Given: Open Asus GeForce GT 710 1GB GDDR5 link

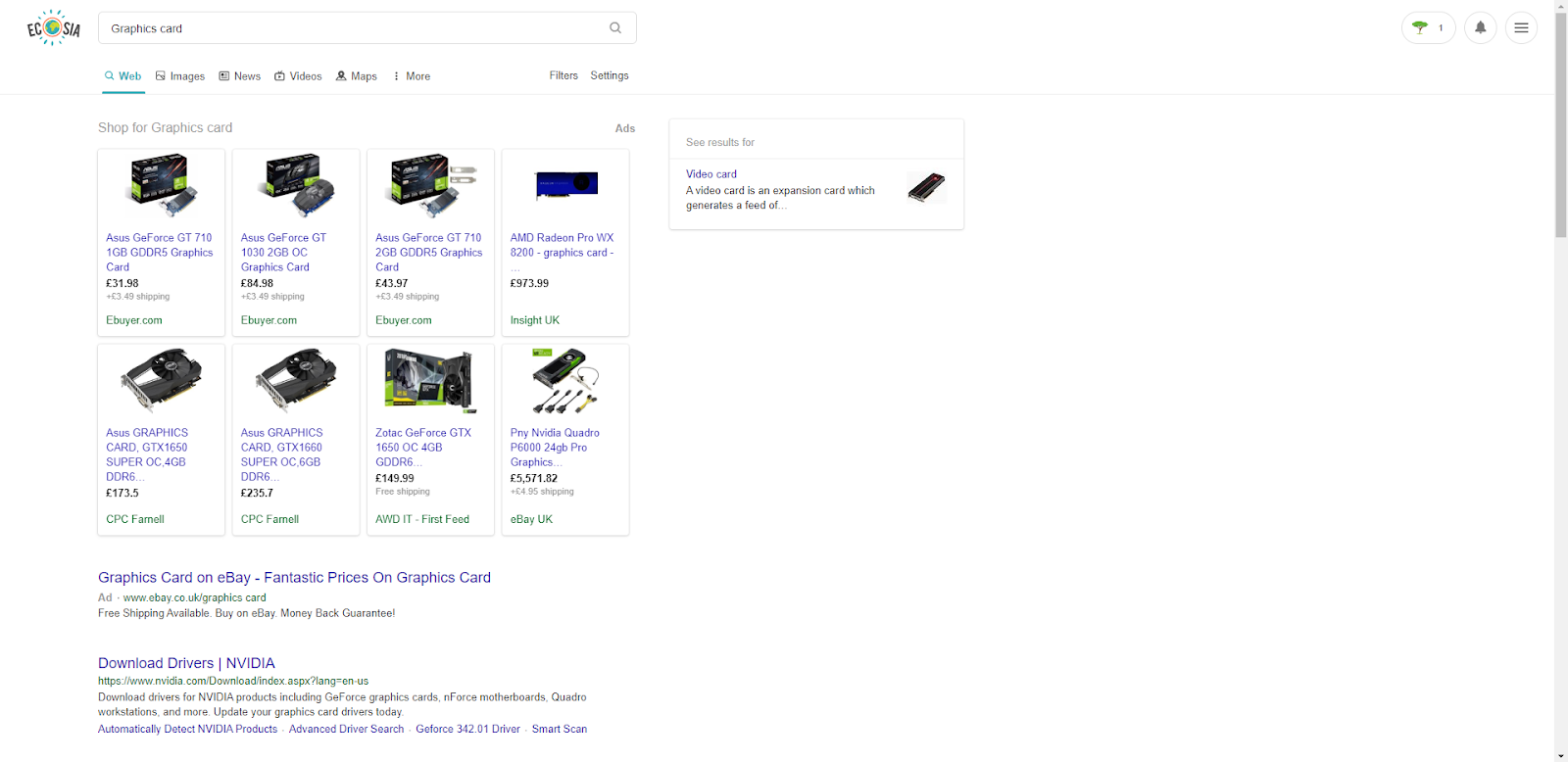Looking at the screenshot, I should coord(160,253).
